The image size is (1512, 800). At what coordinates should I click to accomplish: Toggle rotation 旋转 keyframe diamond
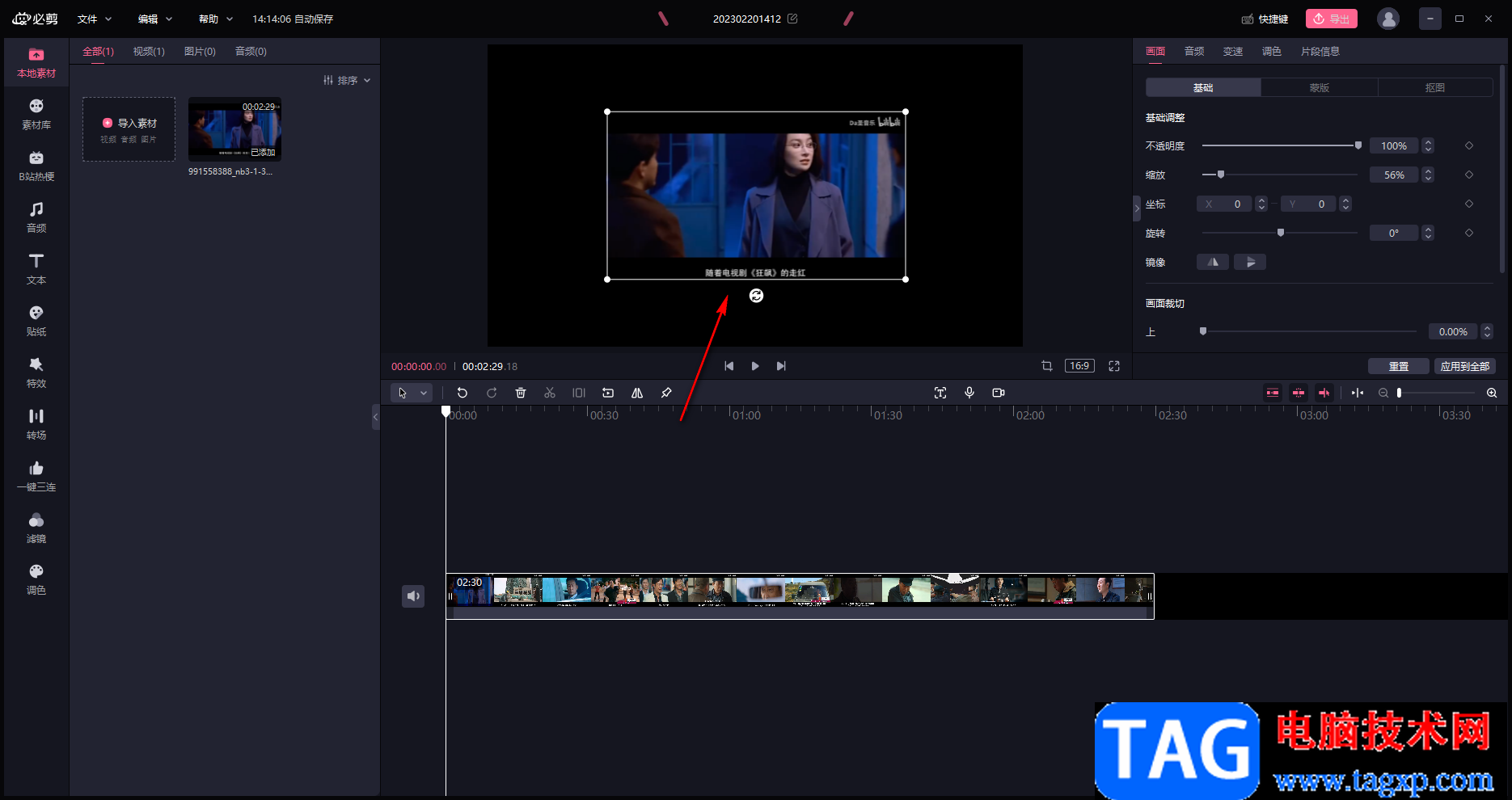click(1469, 233)
